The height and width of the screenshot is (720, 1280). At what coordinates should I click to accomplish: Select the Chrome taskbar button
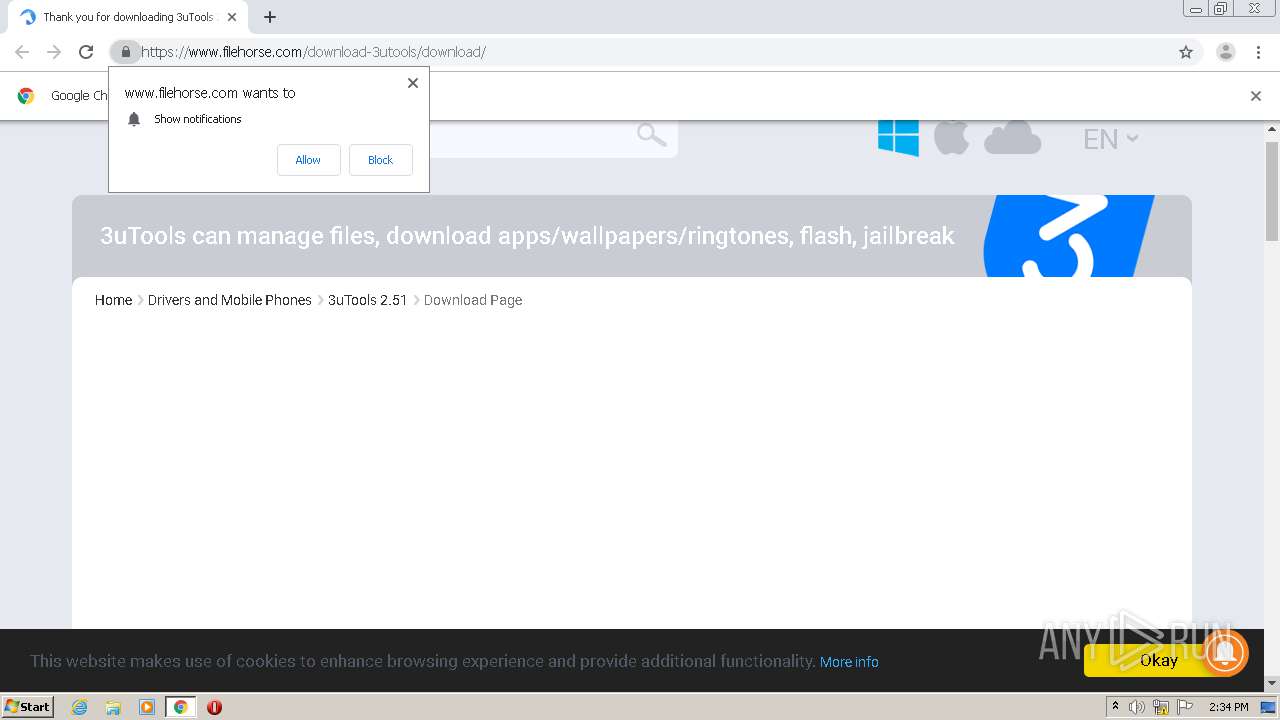click(x=180, y=707)
